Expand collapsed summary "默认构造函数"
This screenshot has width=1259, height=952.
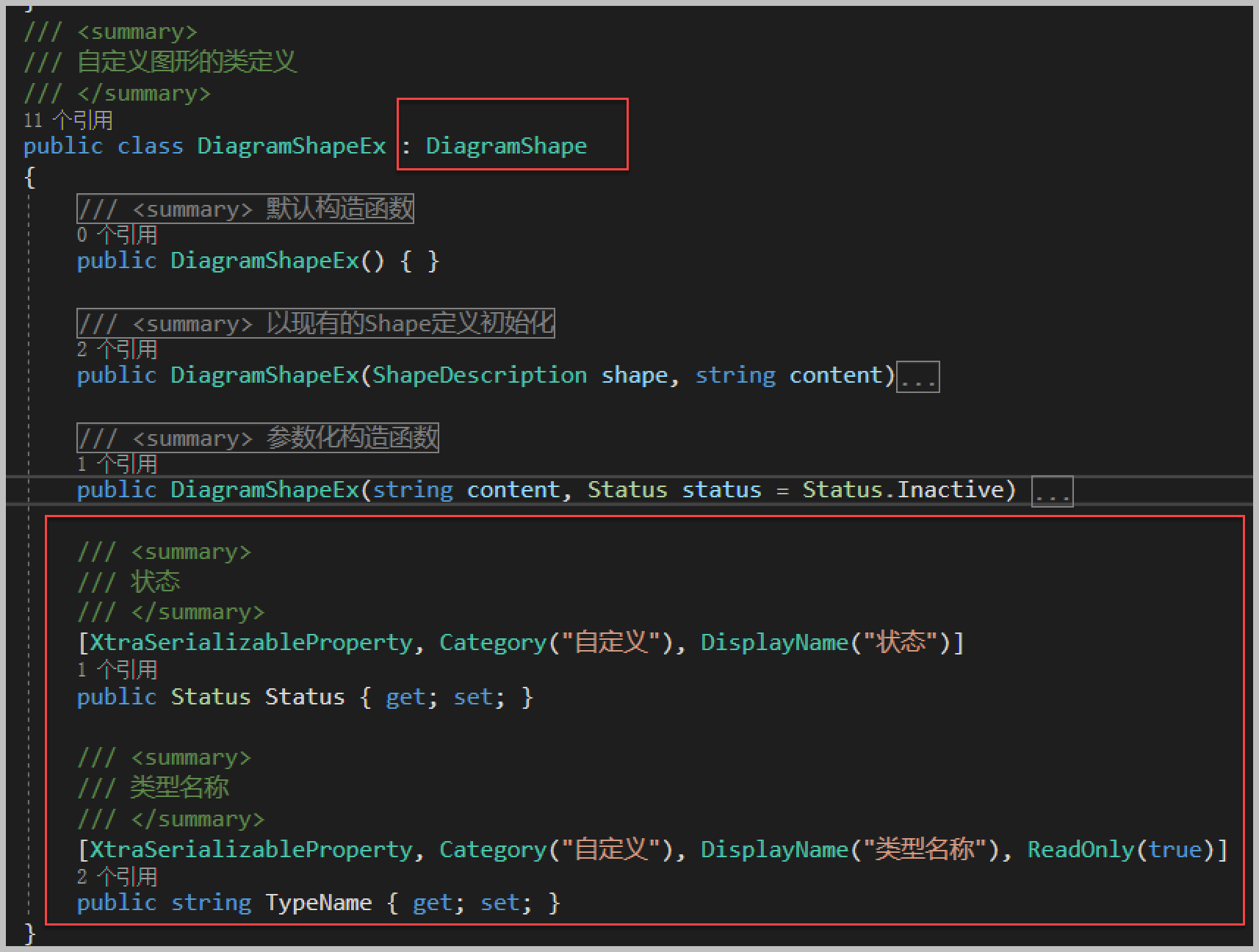[x=245, y=209]
